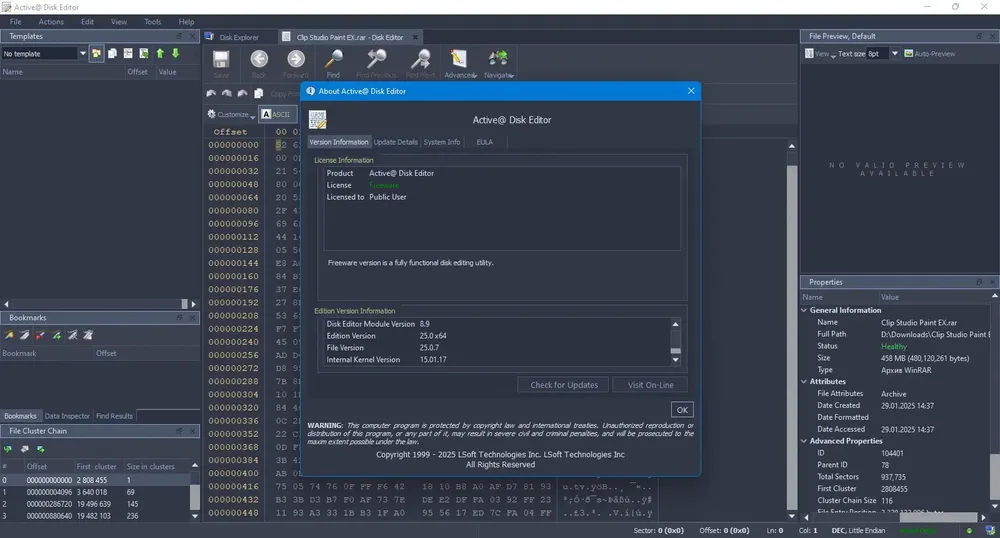Toggle the ASCII view button
The height and width of the screenshot is (538, 1000).
coord(277,114)
